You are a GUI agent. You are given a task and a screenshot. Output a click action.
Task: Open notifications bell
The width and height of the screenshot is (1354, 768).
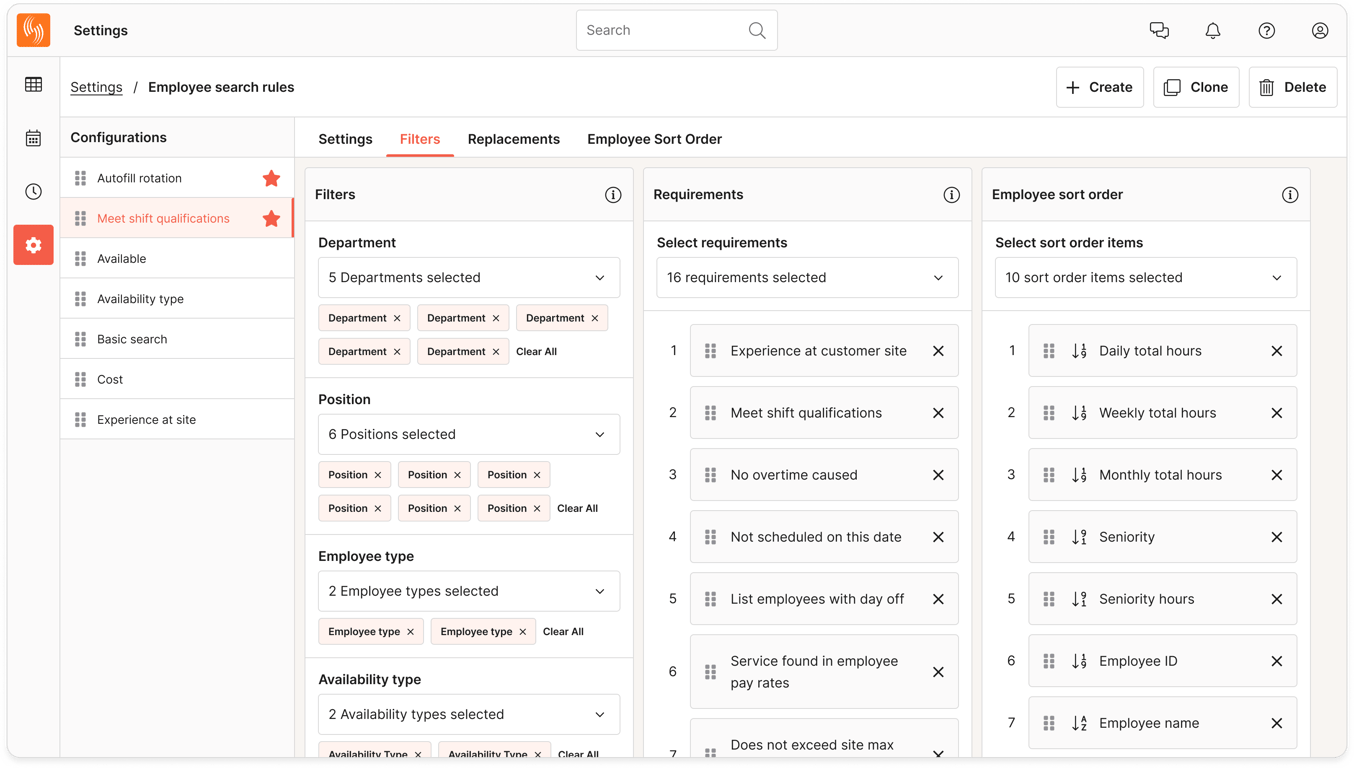click(1213, 31)
